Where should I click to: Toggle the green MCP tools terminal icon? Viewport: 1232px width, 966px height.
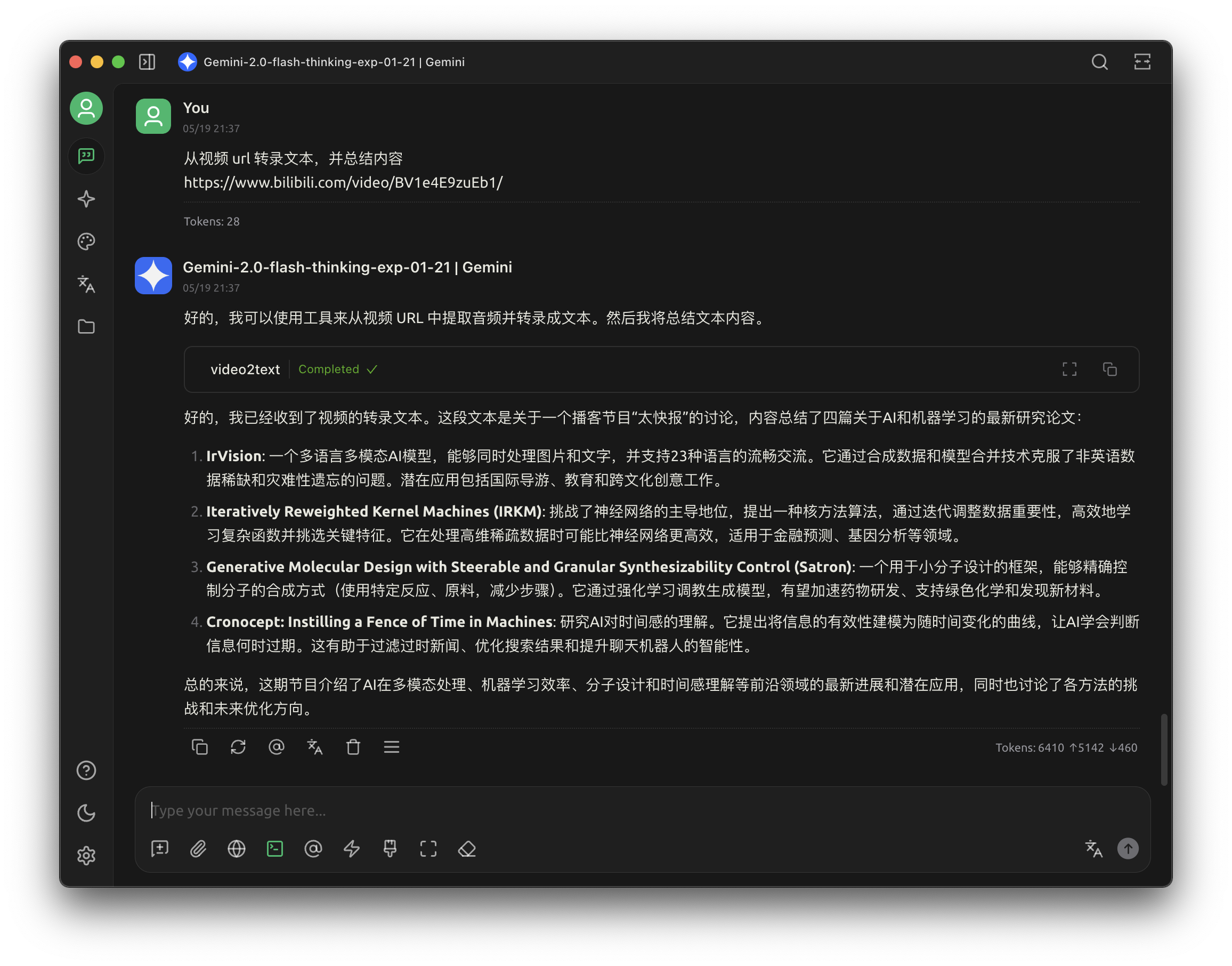275,848
